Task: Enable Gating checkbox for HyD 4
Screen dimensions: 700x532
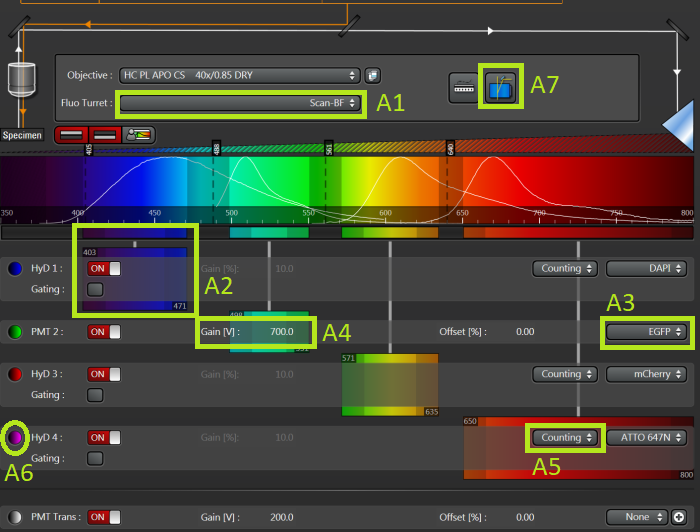Action: pyautogui.click(x=95, y=458)
